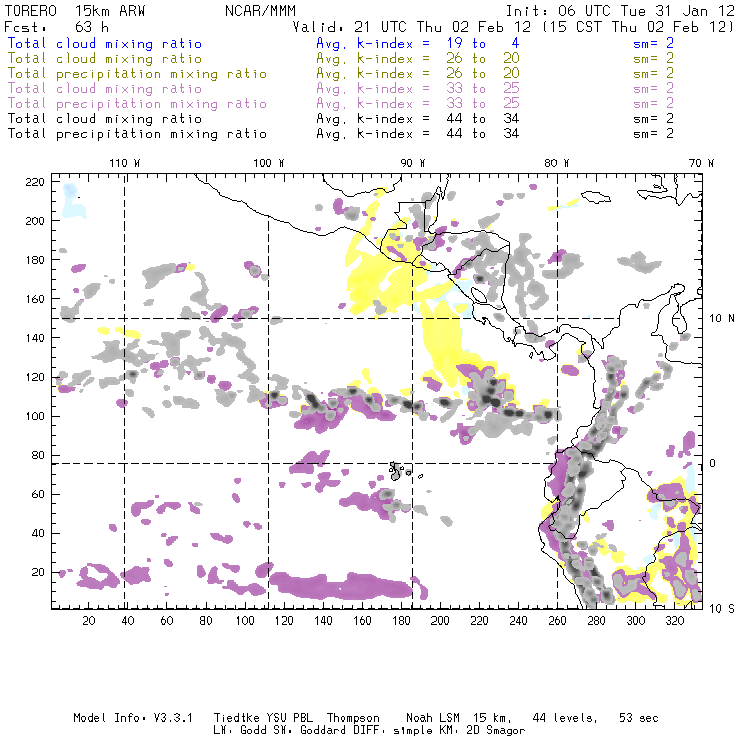Click 'Model Info: V3.3.1' footer text
The image size is (740, 740).
(x=133, y=718)
